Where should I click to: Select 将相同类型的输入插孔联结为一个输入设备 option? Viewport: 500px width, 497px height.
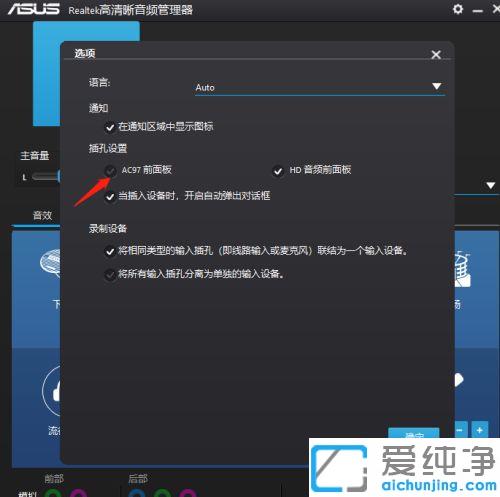(x=110, y=251)
